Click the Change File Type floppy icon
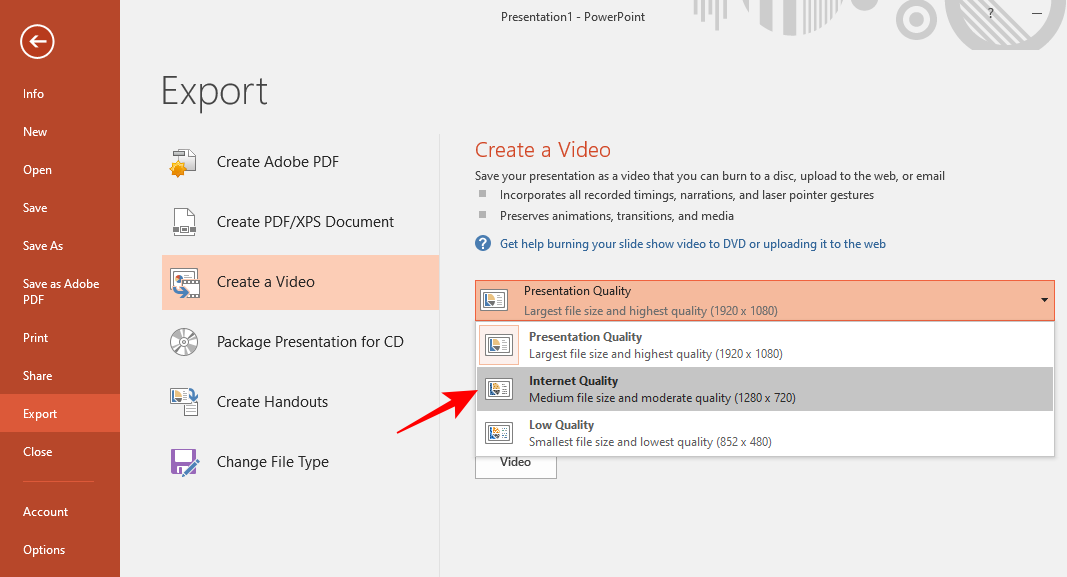The image size is (1067, 577). (184, 461)
